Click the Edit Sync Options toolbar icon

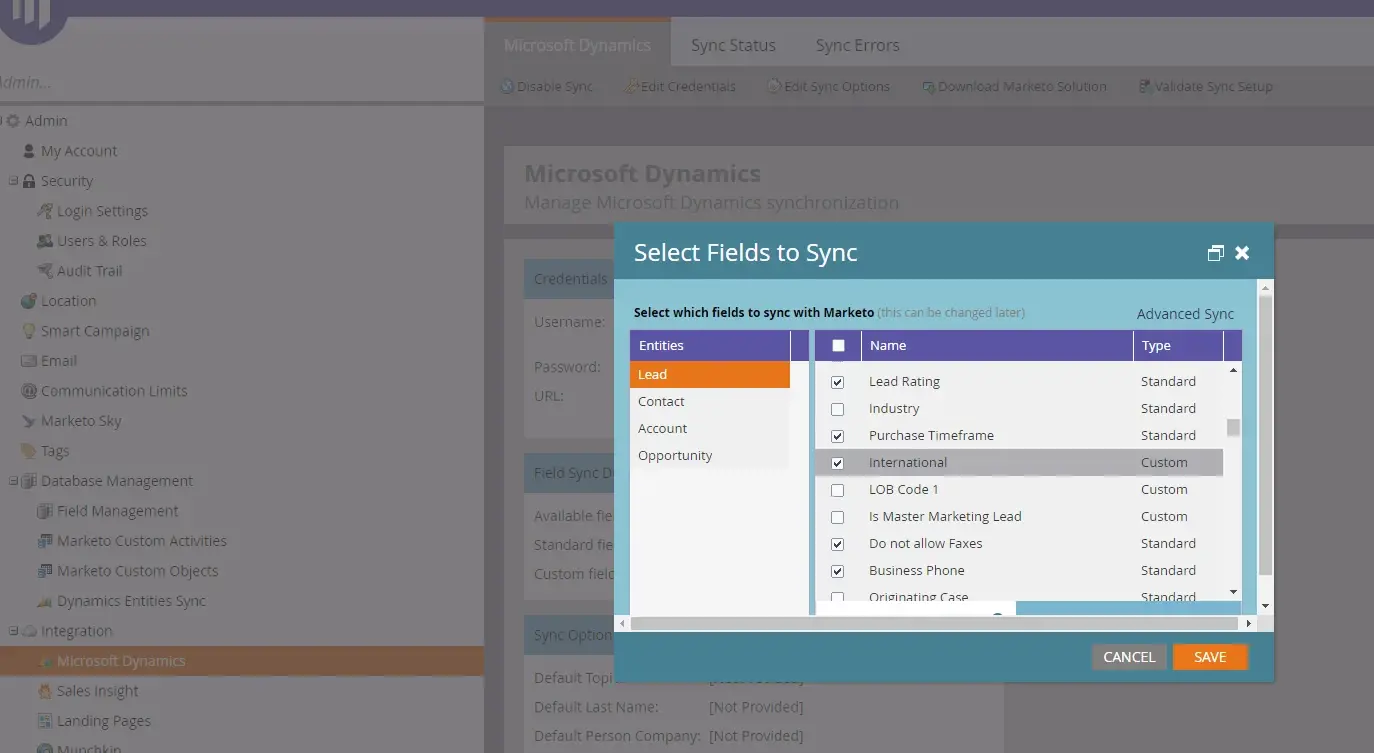click(774, 87)
